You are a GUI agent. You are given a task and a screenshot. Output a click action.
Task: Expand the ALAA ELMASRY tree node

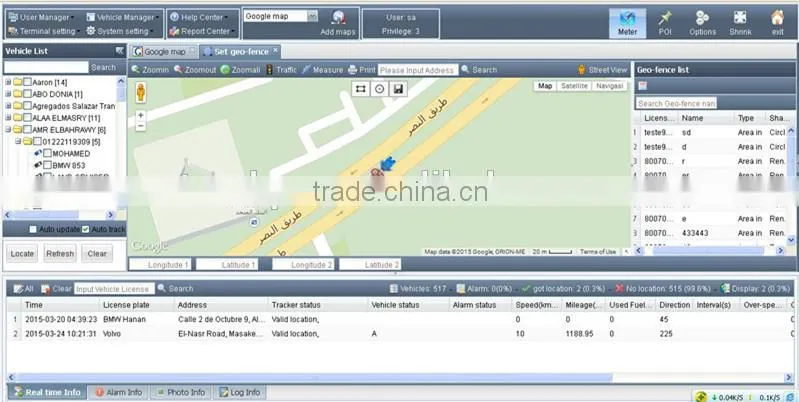pos(8,118)
